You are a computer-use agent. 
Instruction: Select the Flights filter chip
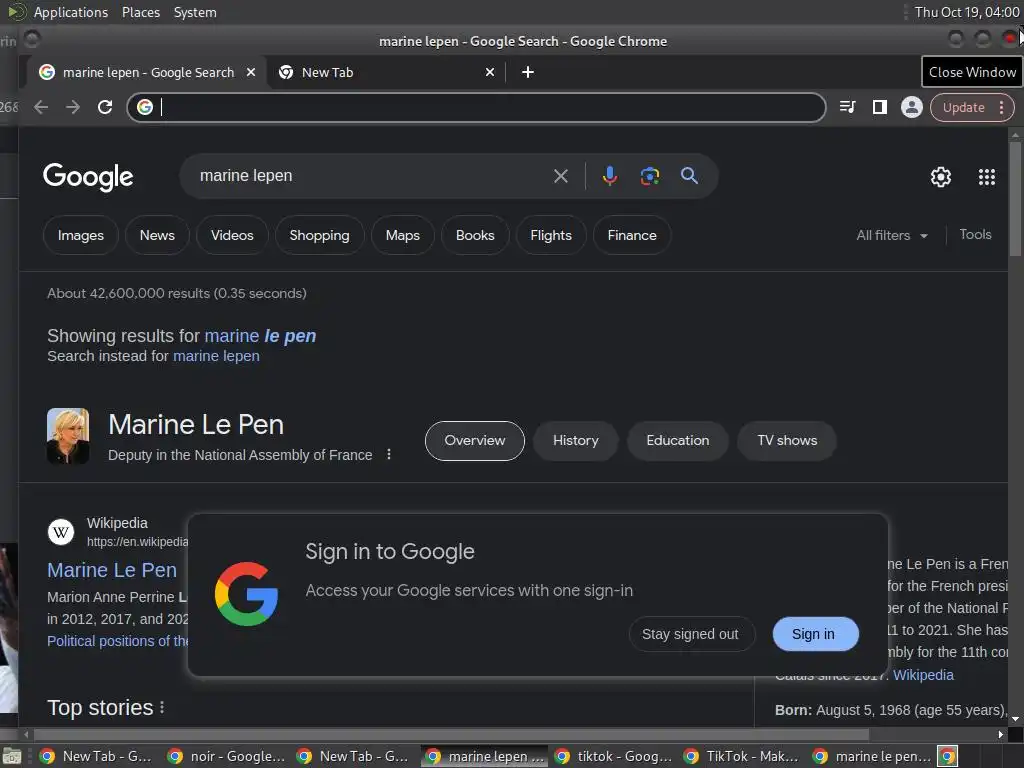[551, 236]
